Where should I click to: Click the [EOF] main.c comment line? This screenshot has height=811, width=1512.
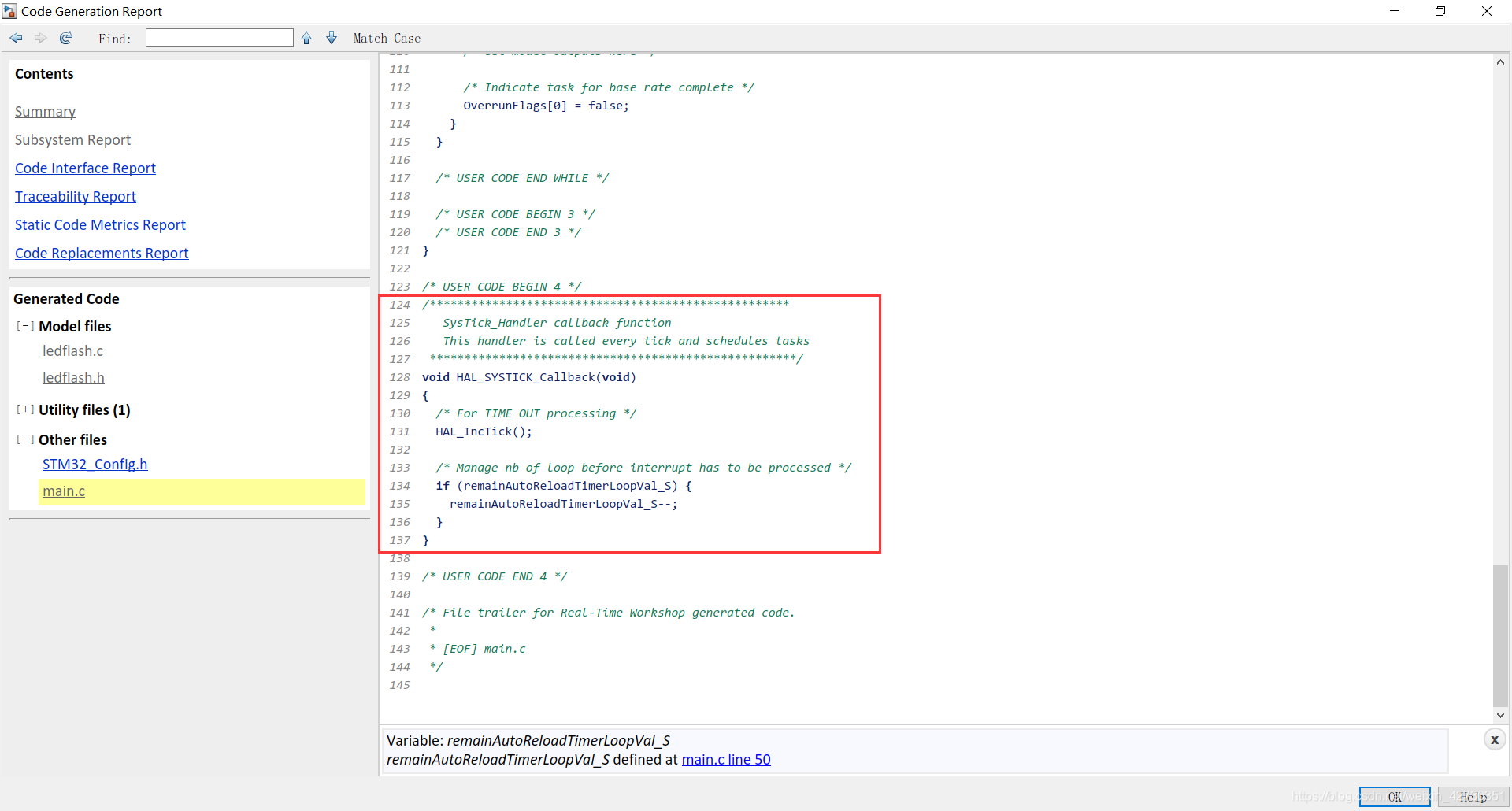477,649
